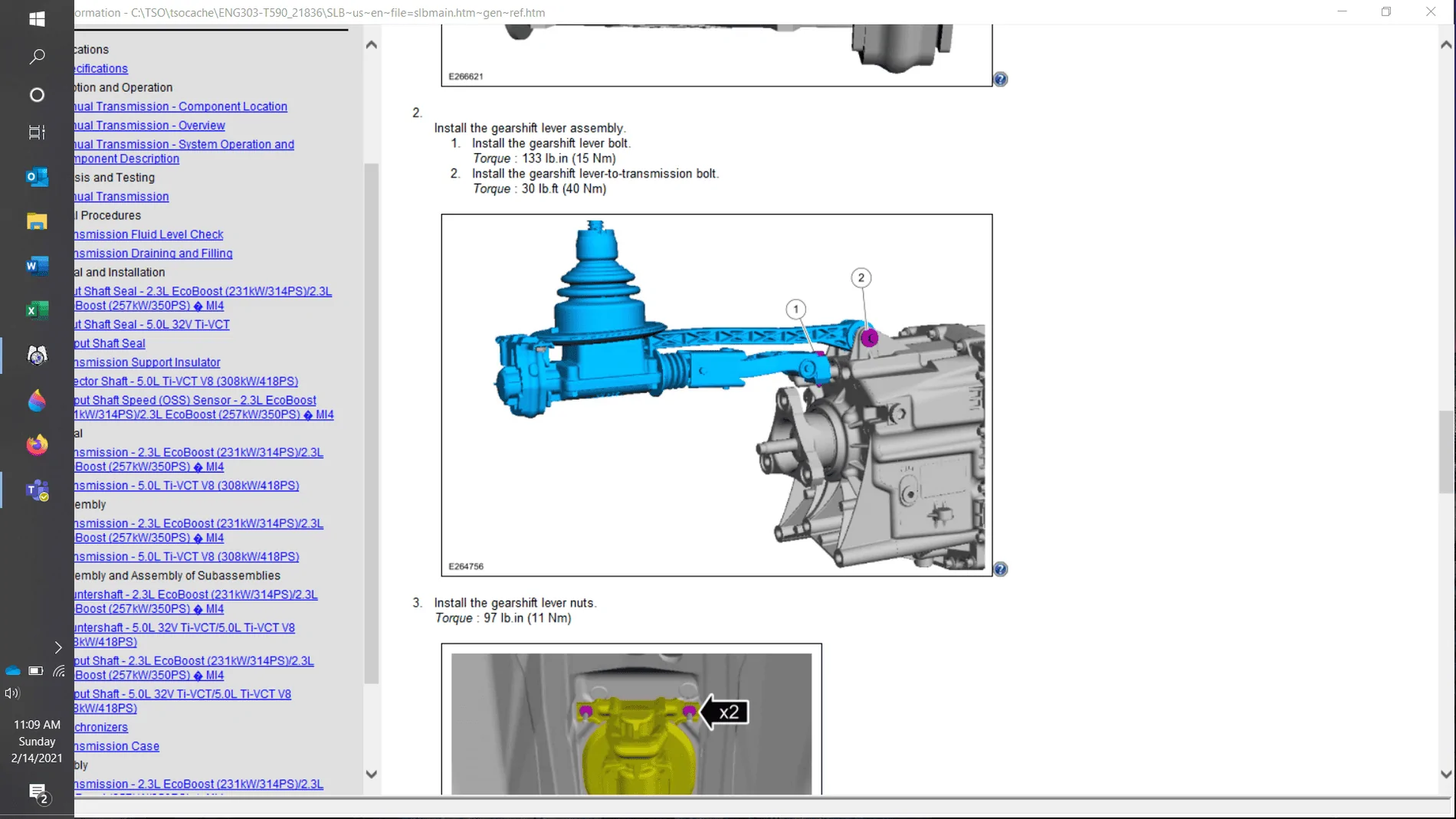Image resolution: width=1456 pixels, height=819 pixels.
Task: Launch Excel from the taskbar
Action: (37, 310)
